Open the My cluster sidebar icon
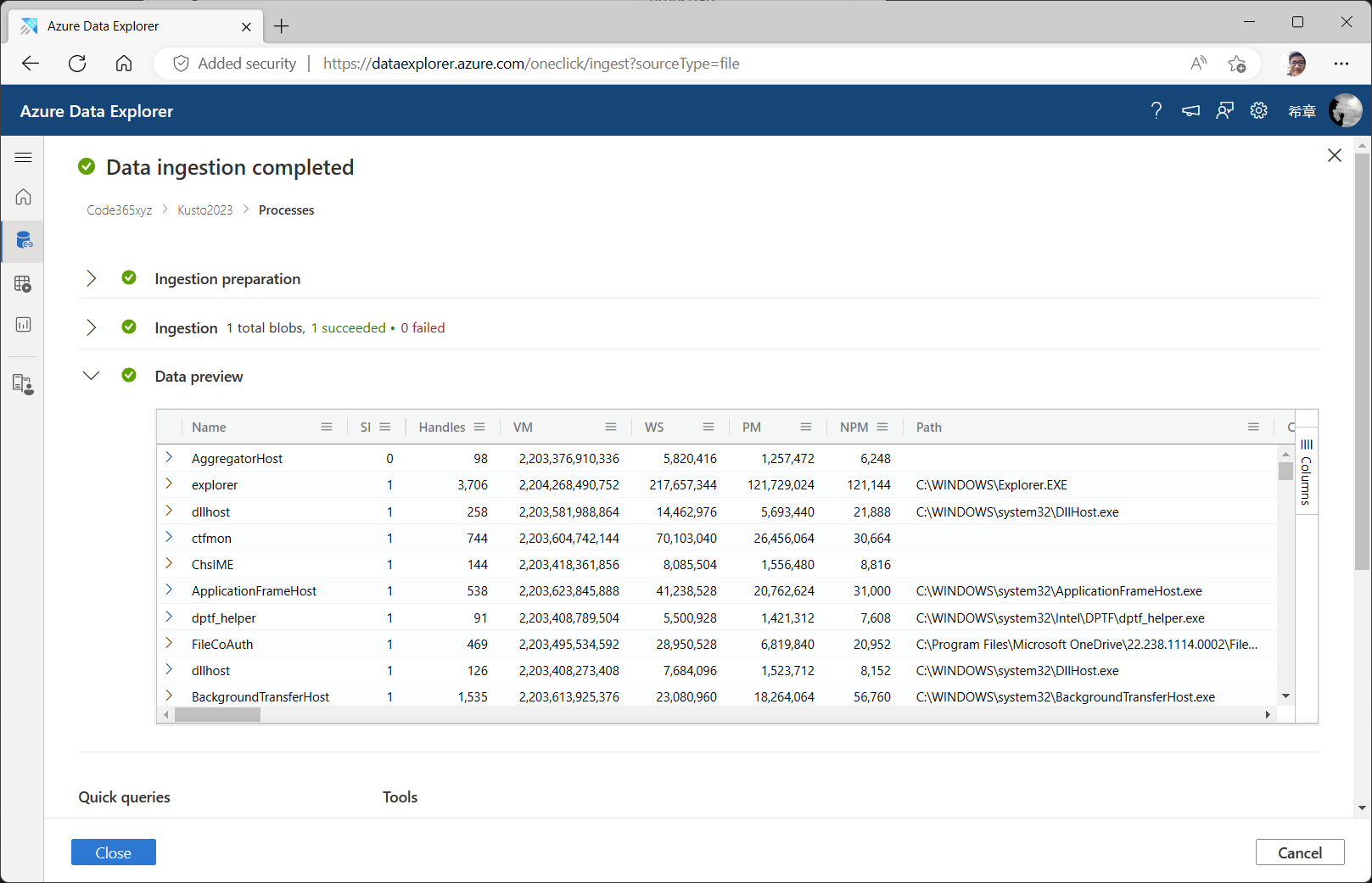 tap(23, 385)
